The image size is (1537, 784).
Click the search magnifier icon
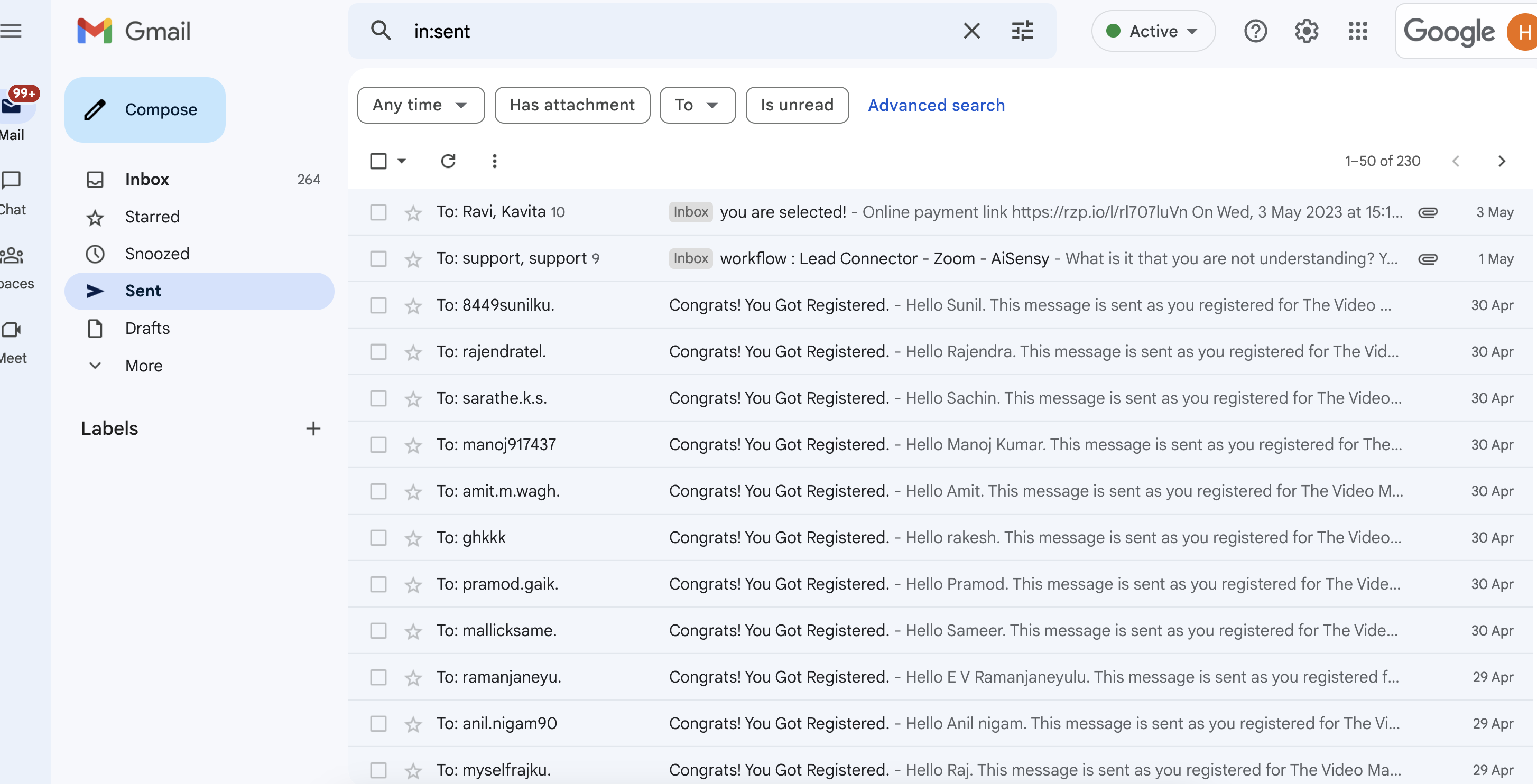[x=381, y=31]
